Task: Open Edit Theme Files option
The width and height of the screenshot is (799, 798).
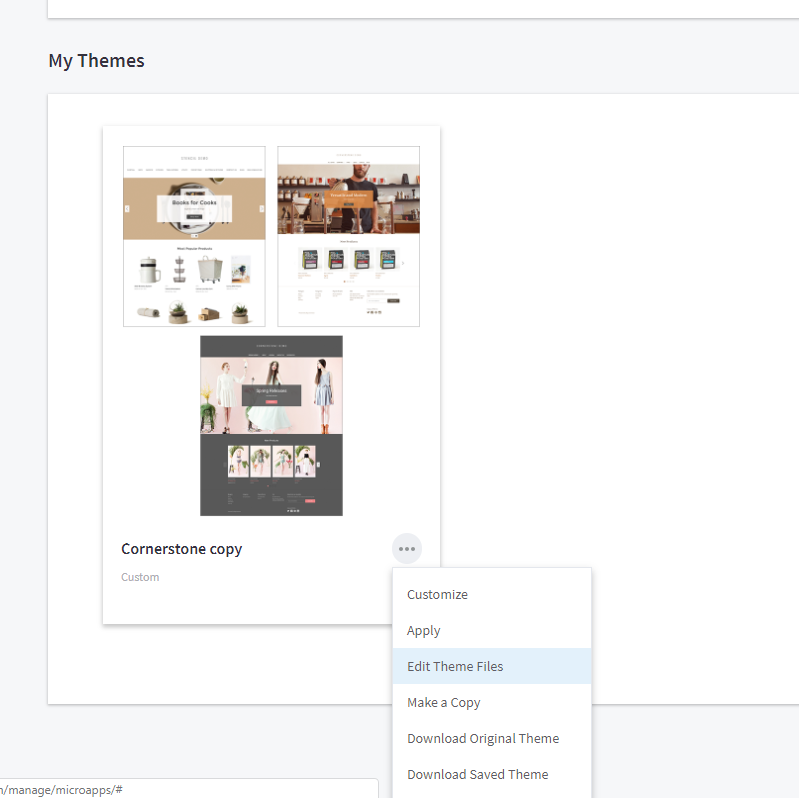Action: click(x=455, y=666)
